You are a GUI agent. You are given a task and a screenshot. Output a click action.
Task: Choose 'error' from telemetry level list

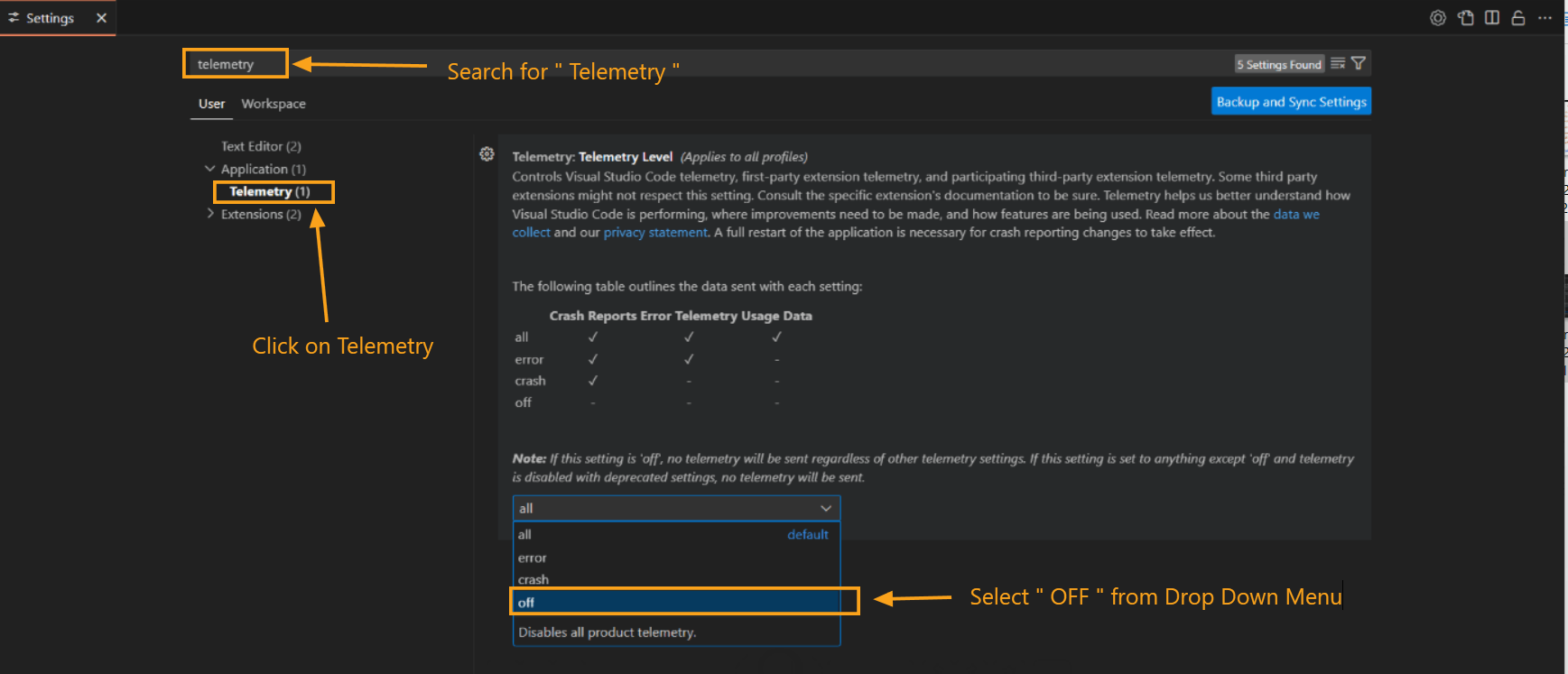pos(676,558)
